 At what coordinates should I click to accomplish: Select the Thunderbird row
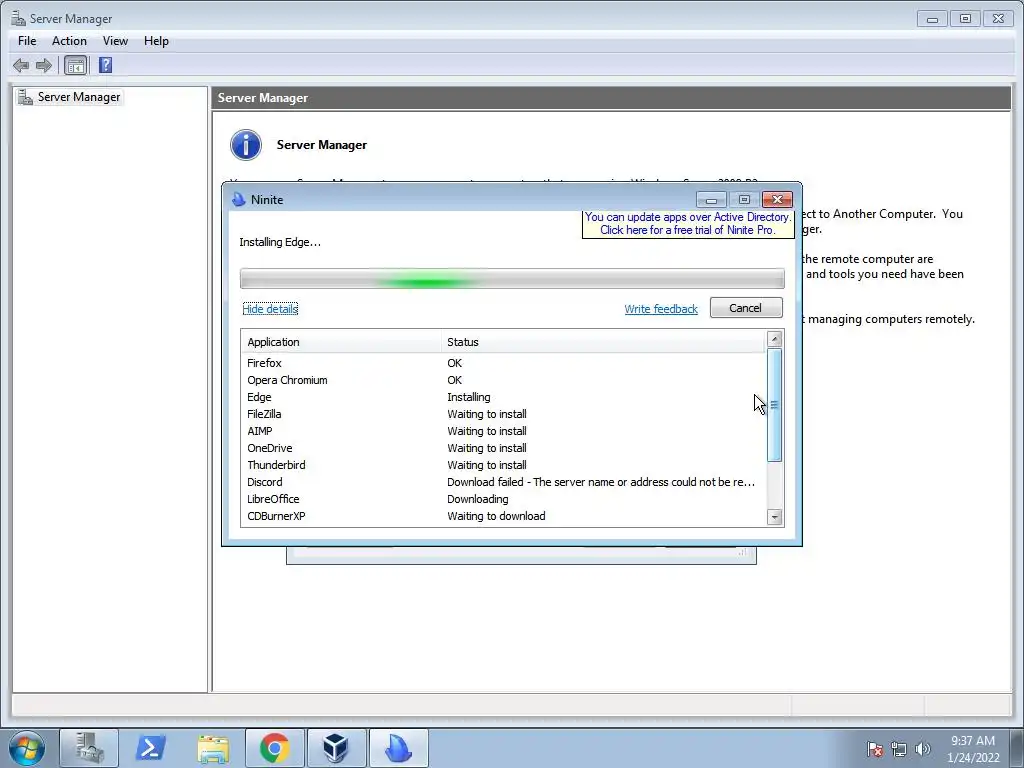click(504, 465)
